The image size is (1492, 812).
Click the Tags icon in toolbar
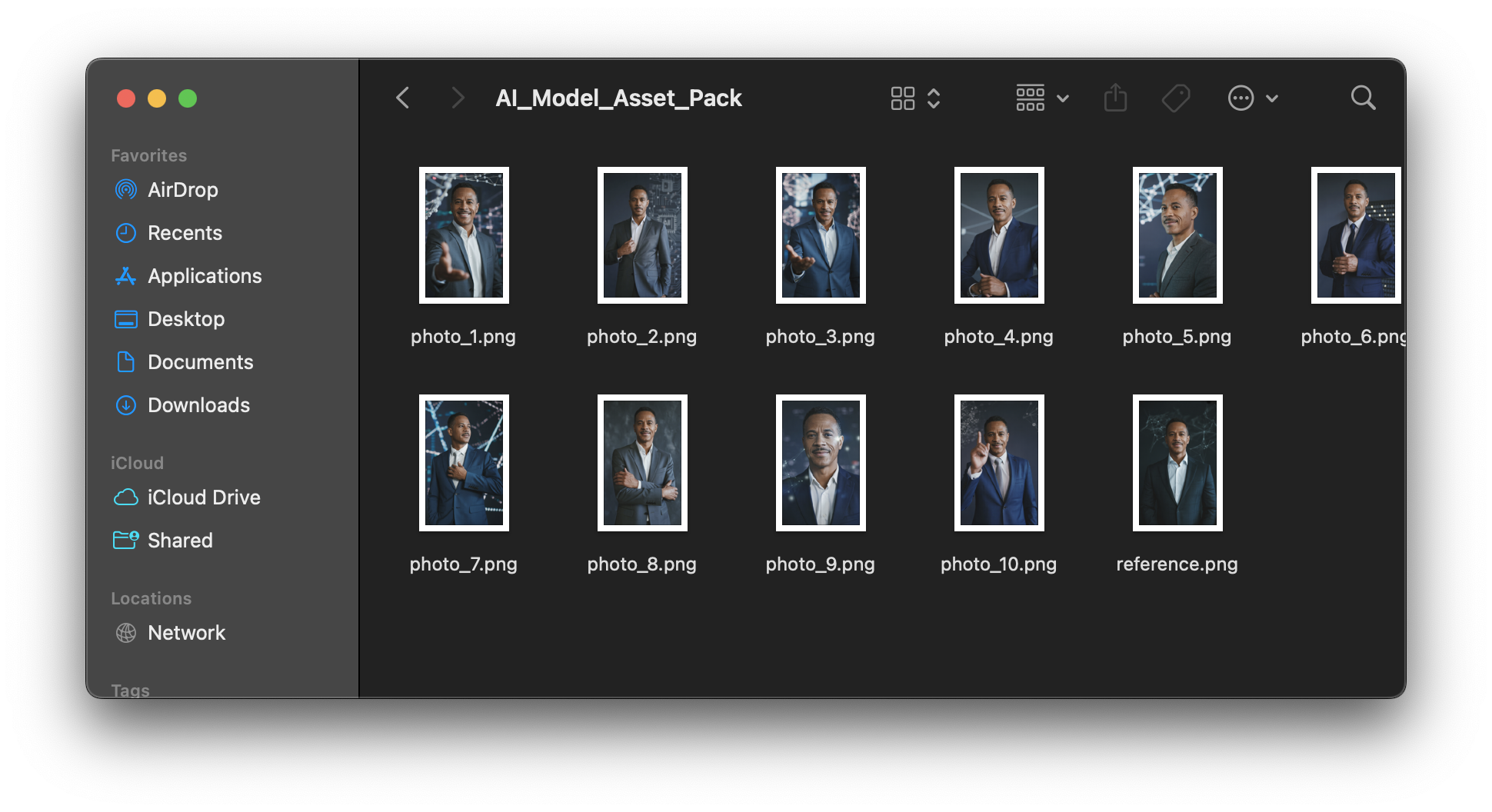click(x=1176, y=98)
